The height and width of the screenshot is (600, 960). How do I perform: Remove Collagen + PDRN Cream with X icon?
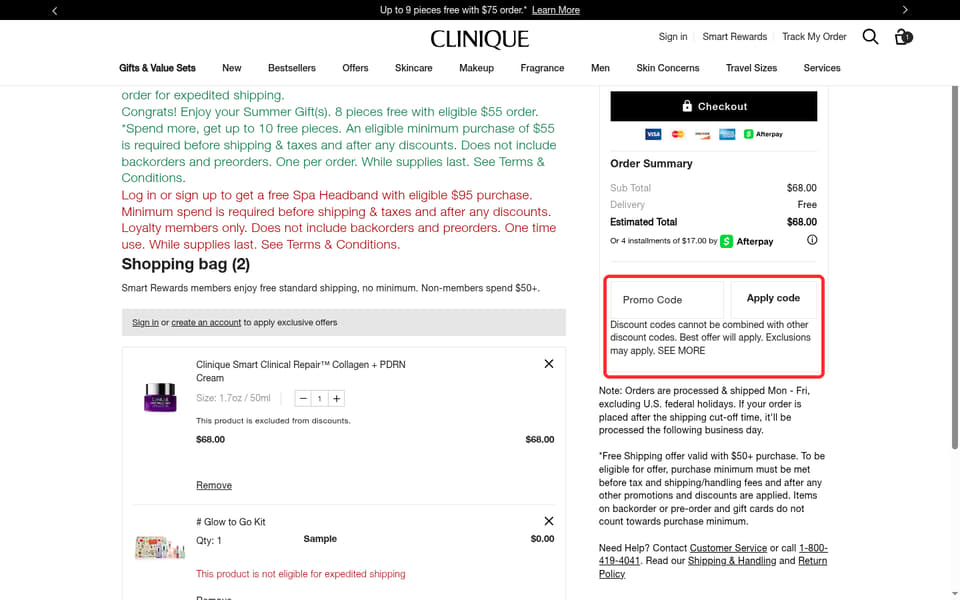point(549,364)
